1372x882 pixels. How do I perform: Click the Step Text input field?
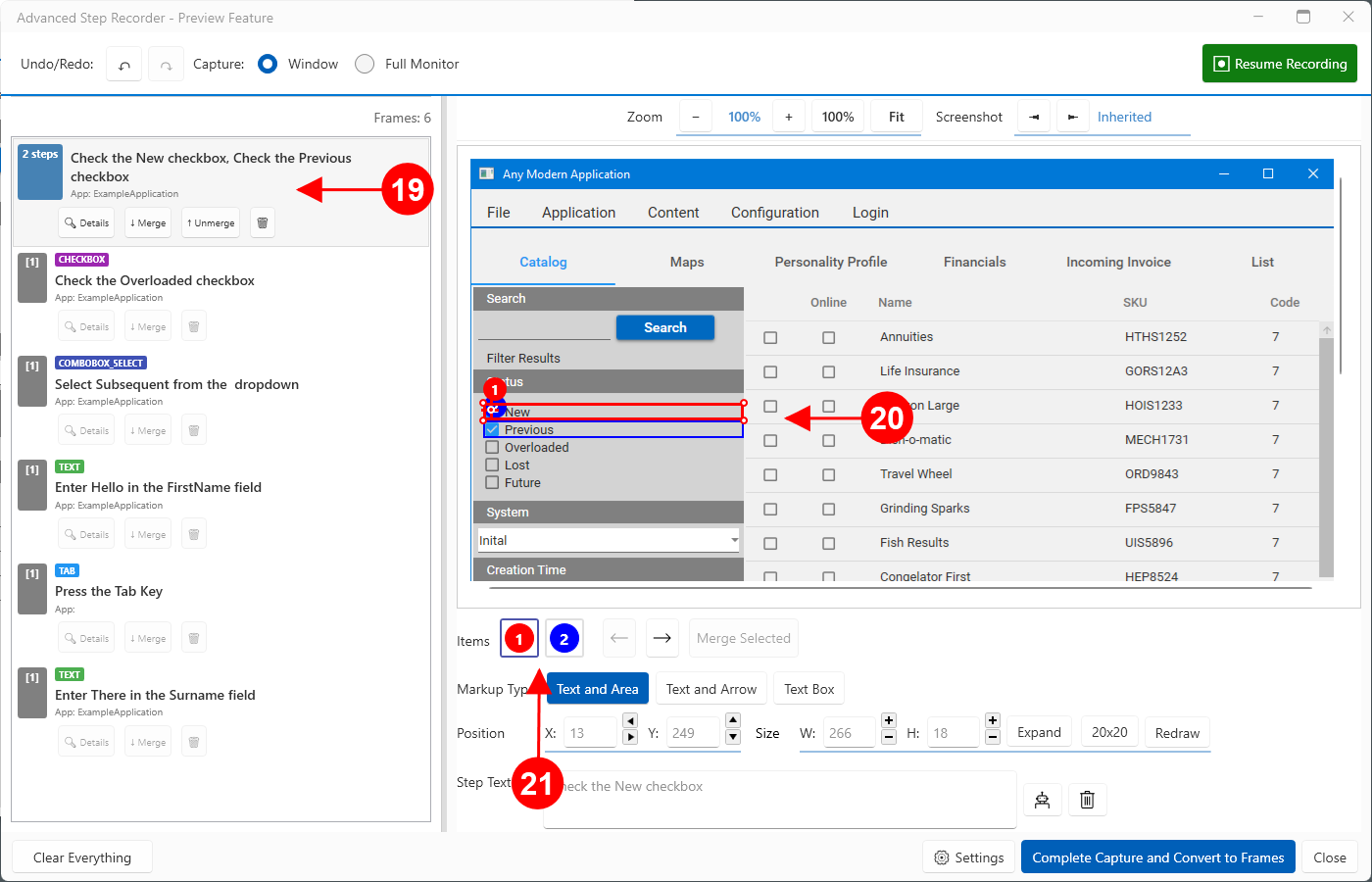pos(784,799)
